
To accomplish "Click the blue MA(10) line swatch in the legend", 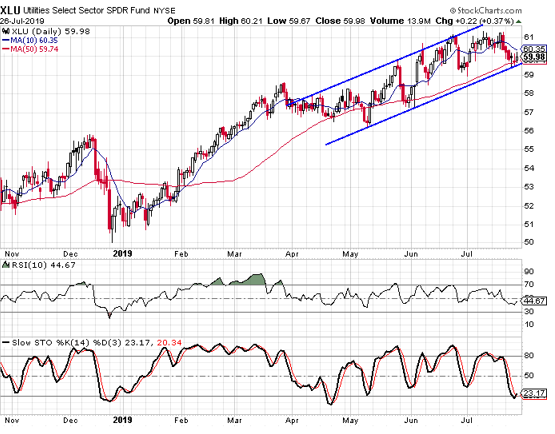I will 6,40.
